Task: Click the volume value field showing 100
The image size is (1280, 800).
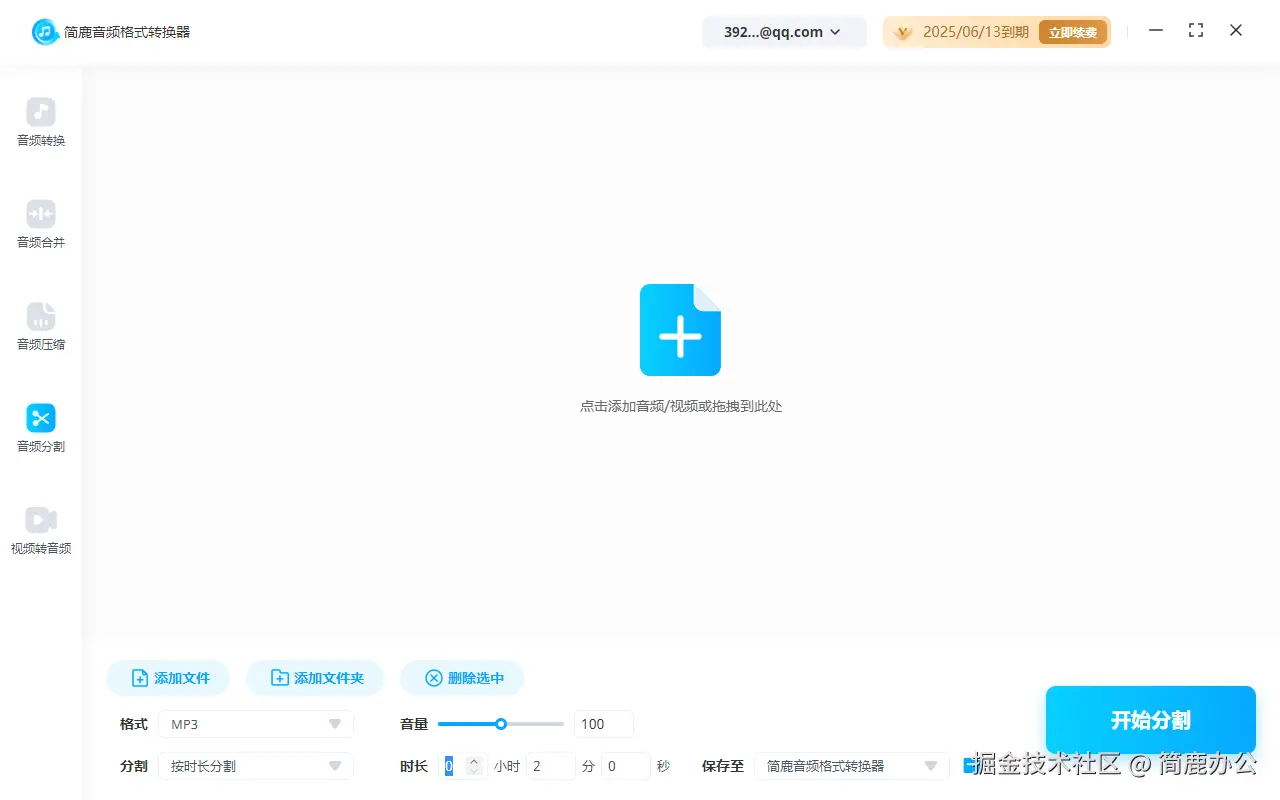Action: [604, 724]
